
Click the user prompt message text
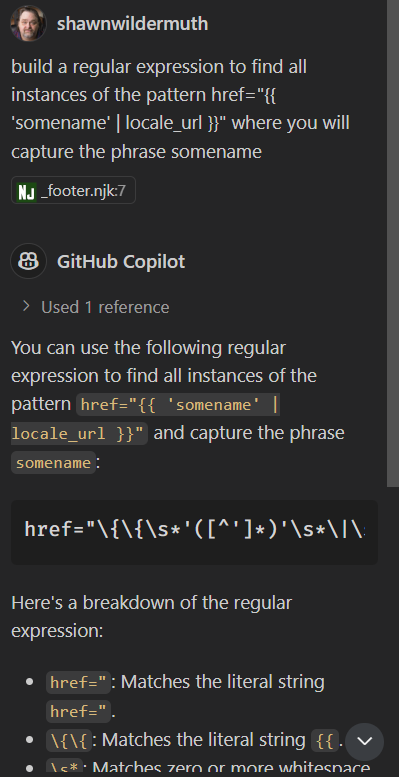[x=180, y=109]
